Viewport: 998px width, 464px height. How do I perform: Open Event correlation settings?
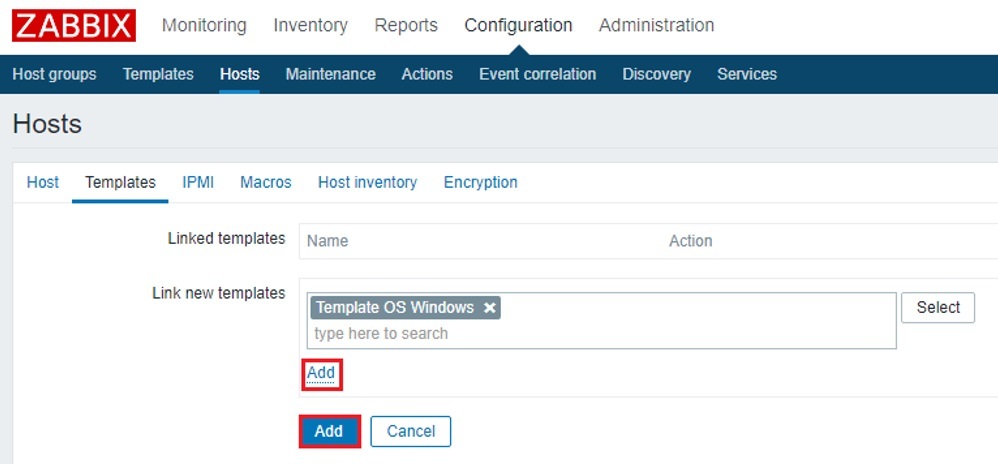click(537, 74)
